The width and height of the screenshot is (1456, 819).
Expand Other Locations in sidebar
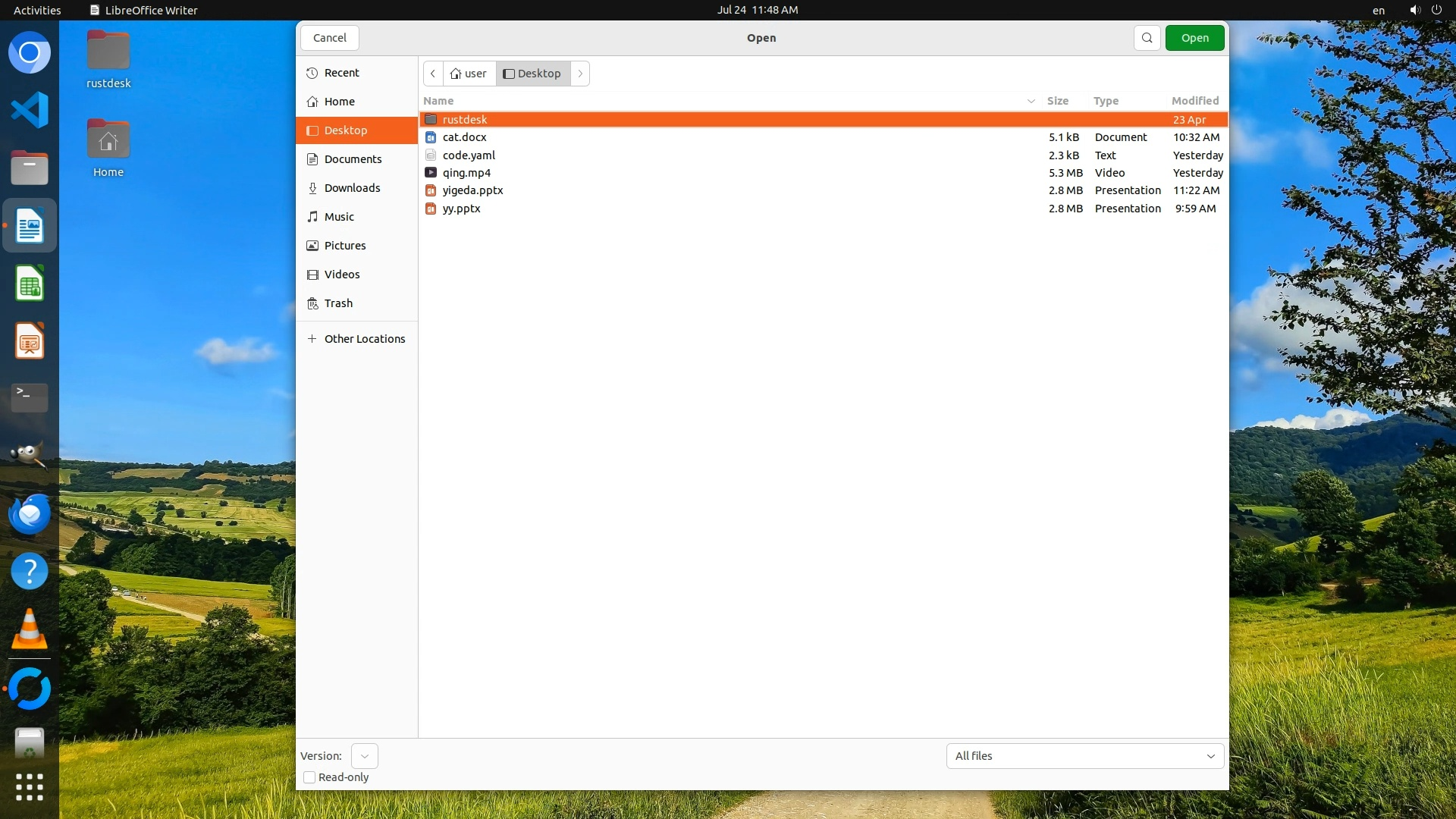pos(356,339)
